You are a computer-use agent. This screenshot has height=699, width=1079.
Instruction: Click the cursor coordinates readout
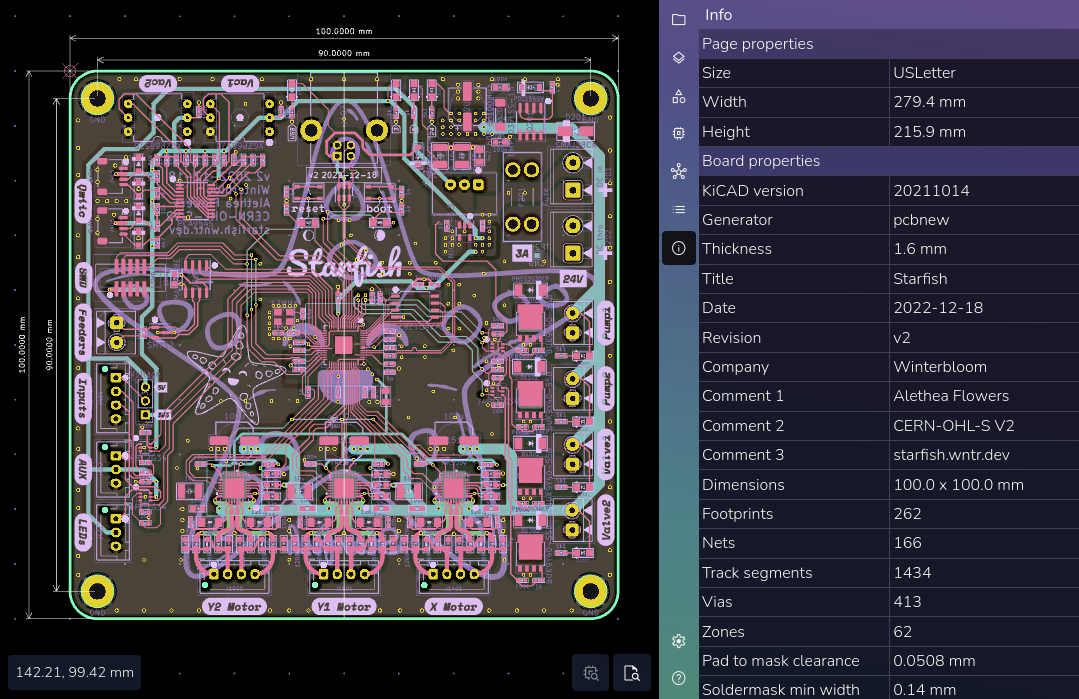[75, 673]
